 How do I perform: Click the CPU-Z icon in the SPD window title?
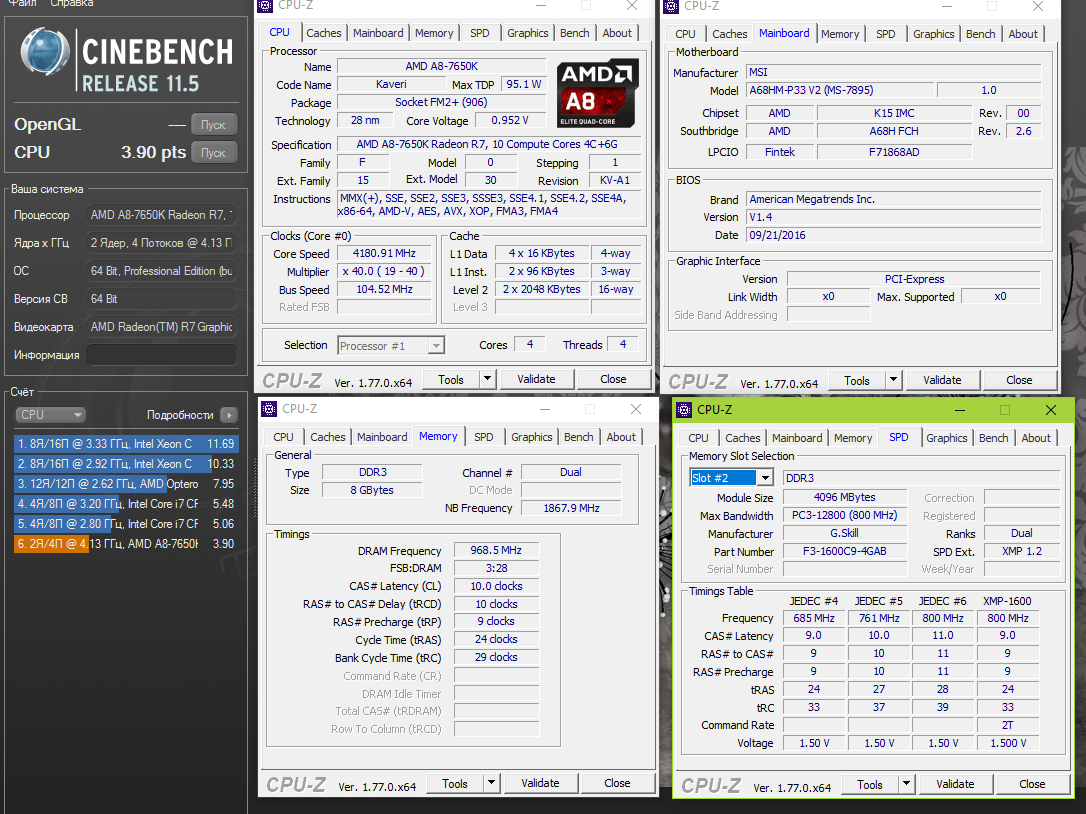point(684,409)
